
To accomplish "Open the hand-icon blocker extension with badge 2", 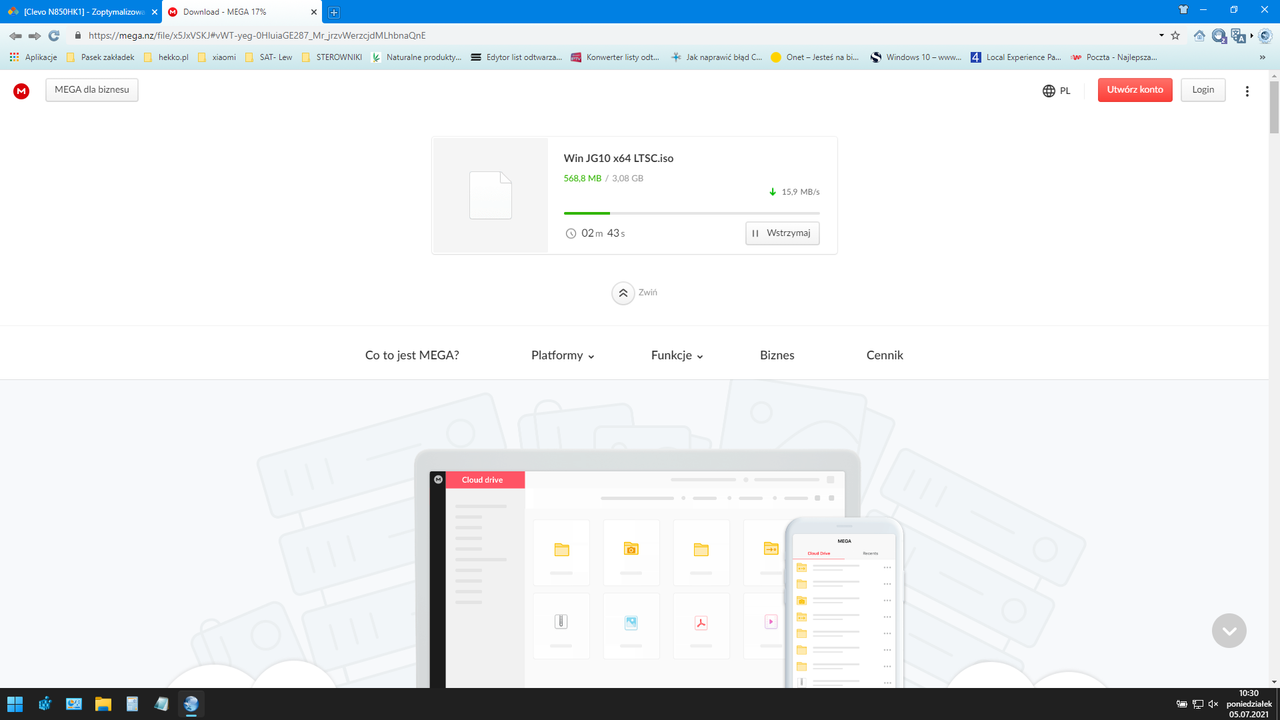I will click(x=1219, y=35).
